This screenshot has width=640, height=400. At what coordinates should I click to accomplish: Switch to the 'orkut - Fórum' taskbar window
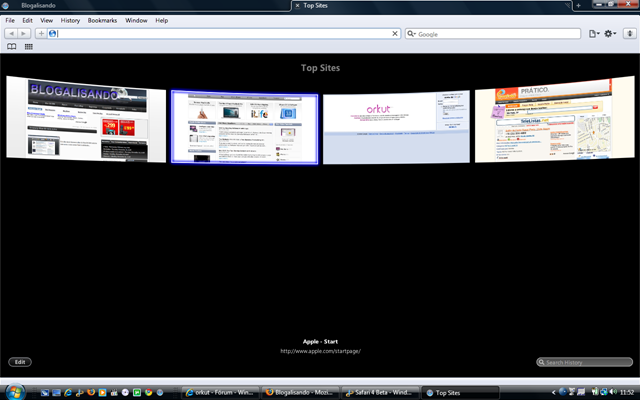[220, 393]
